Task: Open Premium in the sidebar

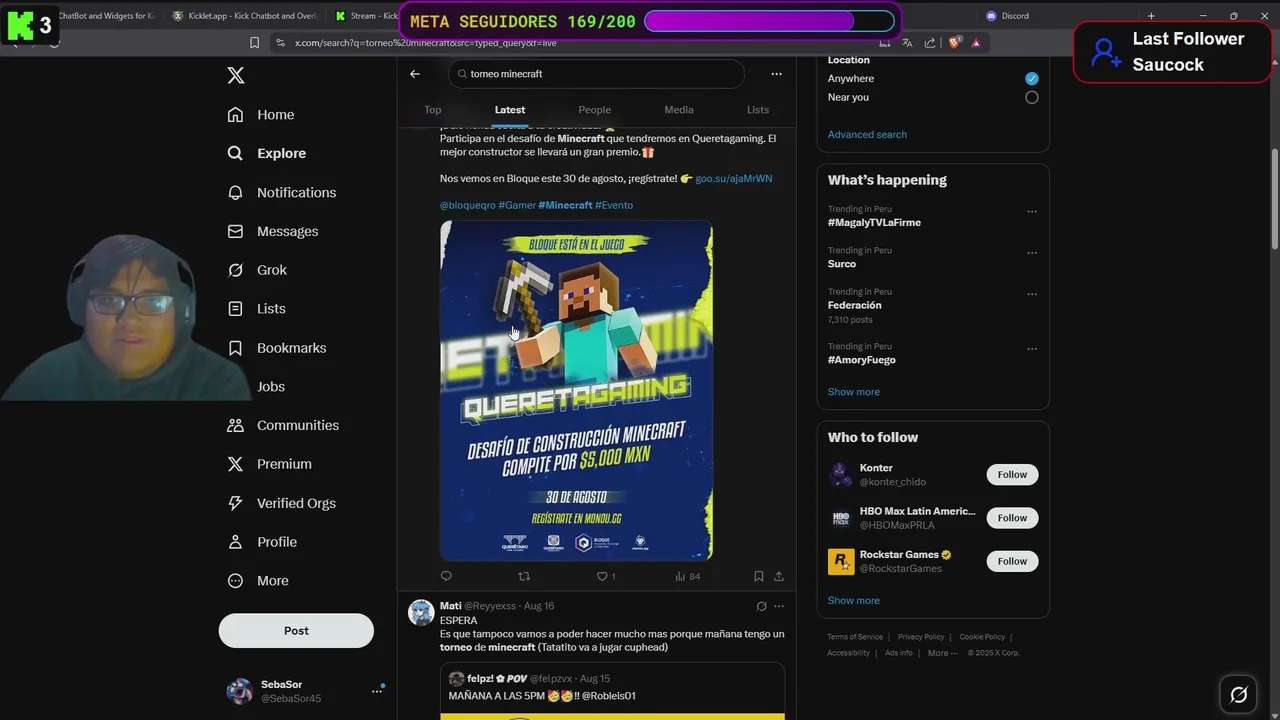Action: (269, 464)
